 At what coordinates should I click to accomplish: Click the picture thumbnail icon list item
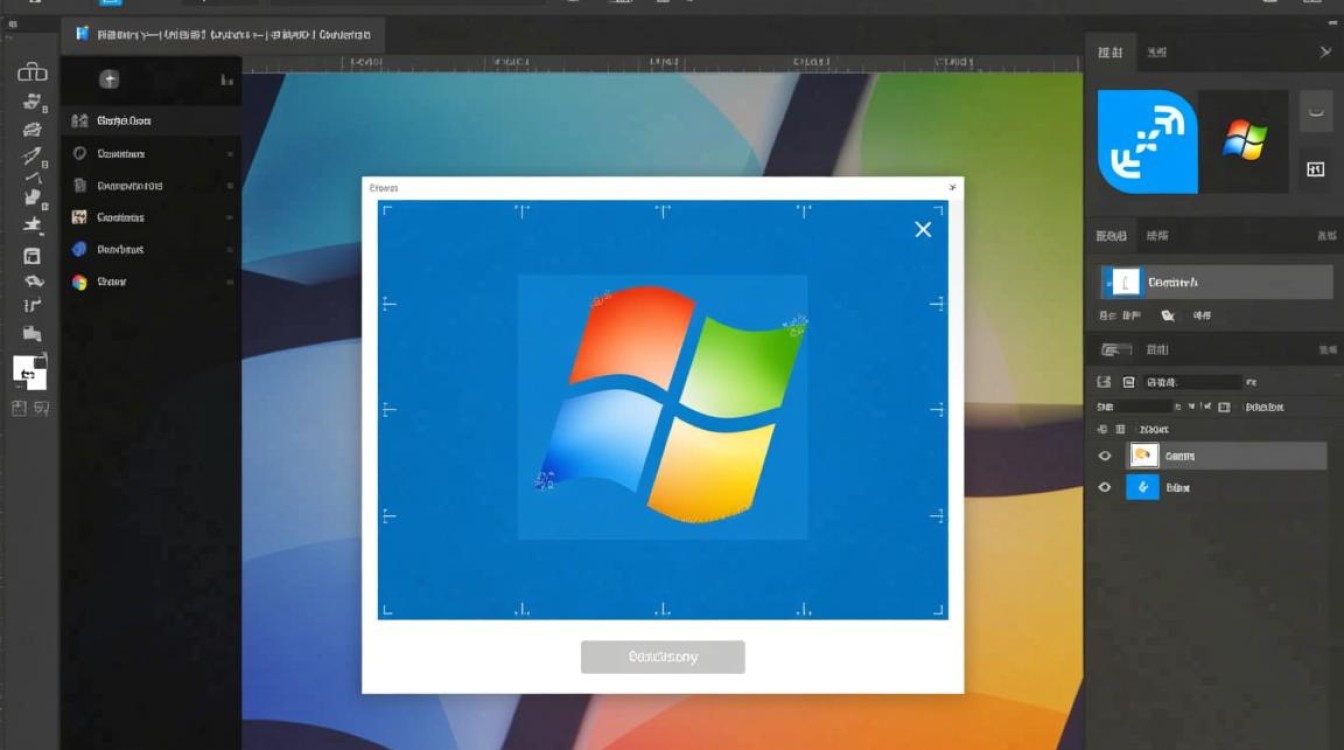tap(80, 217)
